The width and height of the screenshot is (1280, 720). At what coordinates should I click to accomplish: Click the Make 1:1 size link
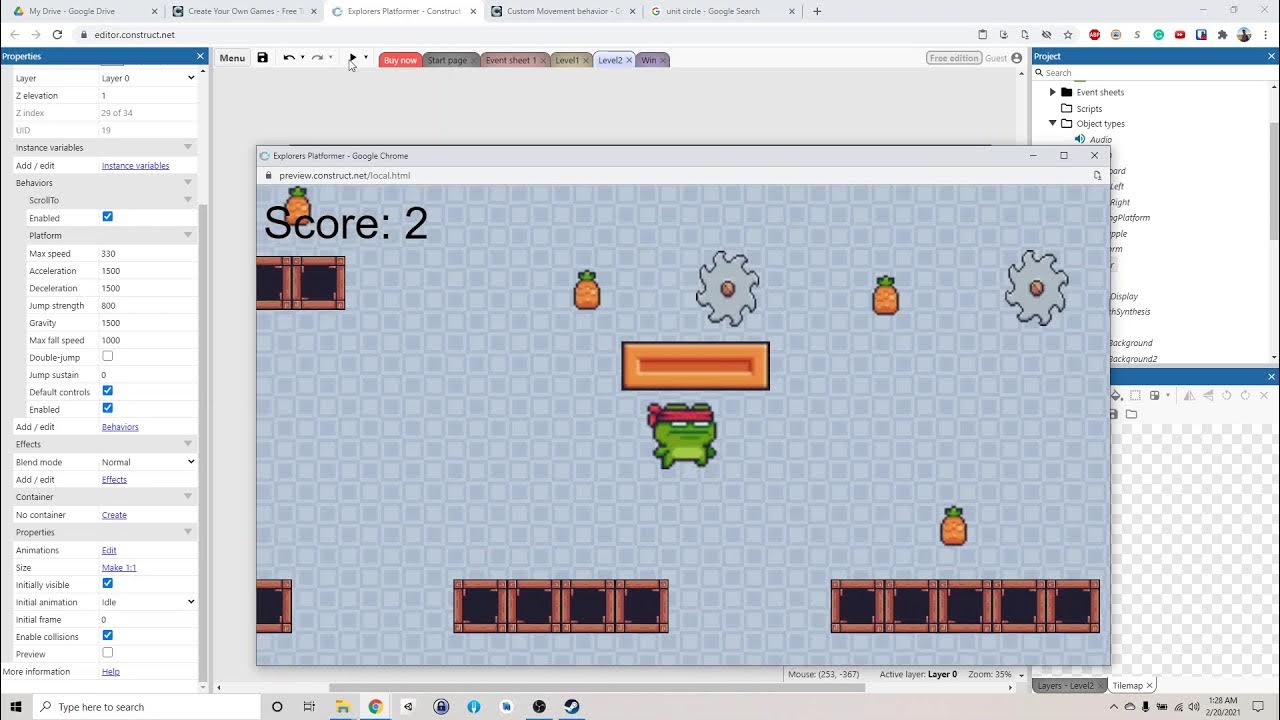coord(119,568)
